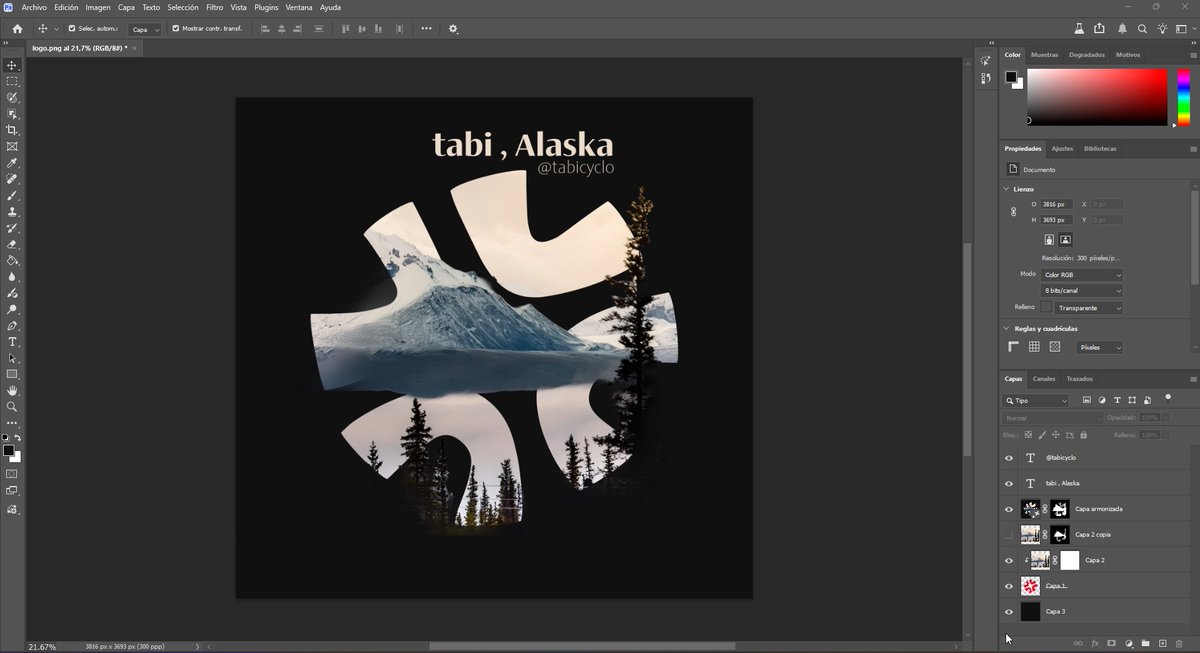
Task: Select the Eyedropper tool
Action: (12, 162)
